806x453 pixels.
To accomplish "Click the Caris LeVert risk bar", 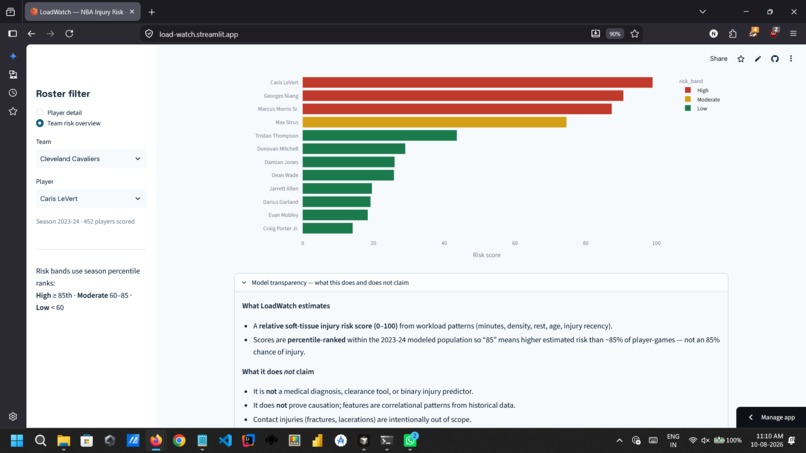I will pyautogui.click(x=478, y=82).
